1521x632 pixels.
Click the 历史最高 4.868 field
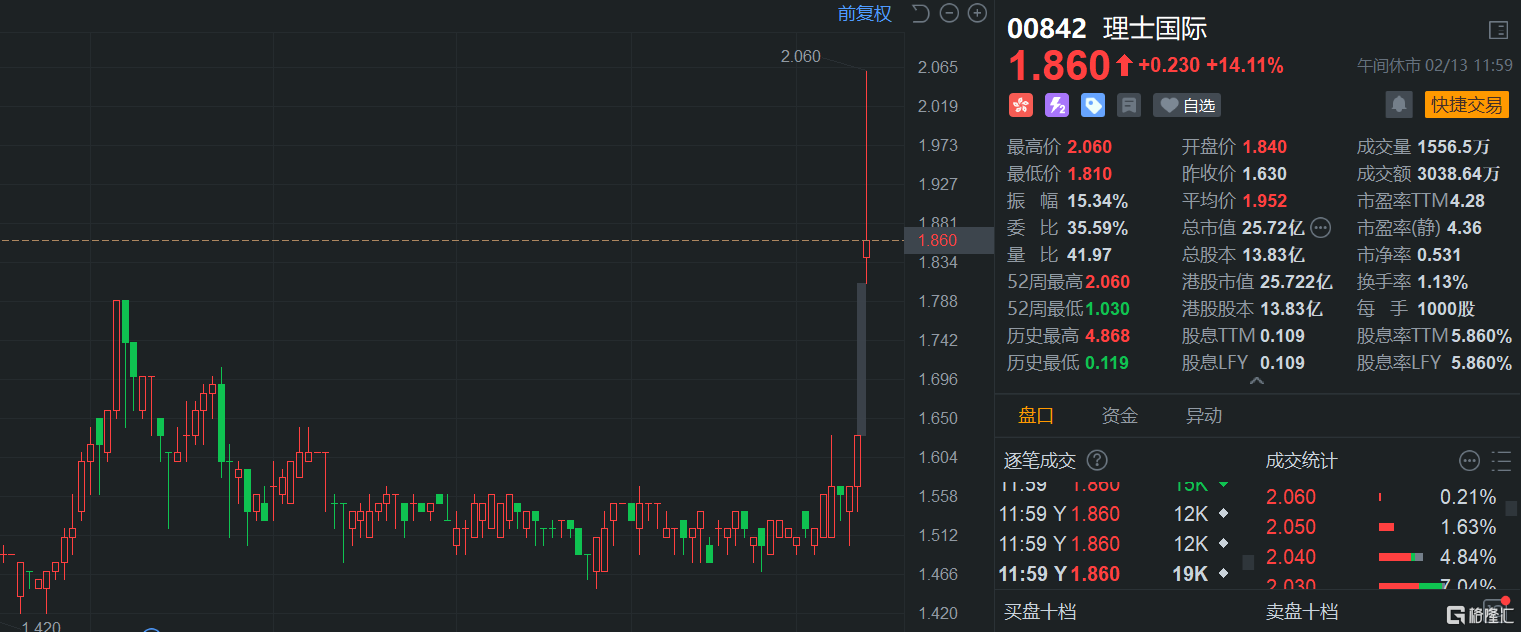1068,336
